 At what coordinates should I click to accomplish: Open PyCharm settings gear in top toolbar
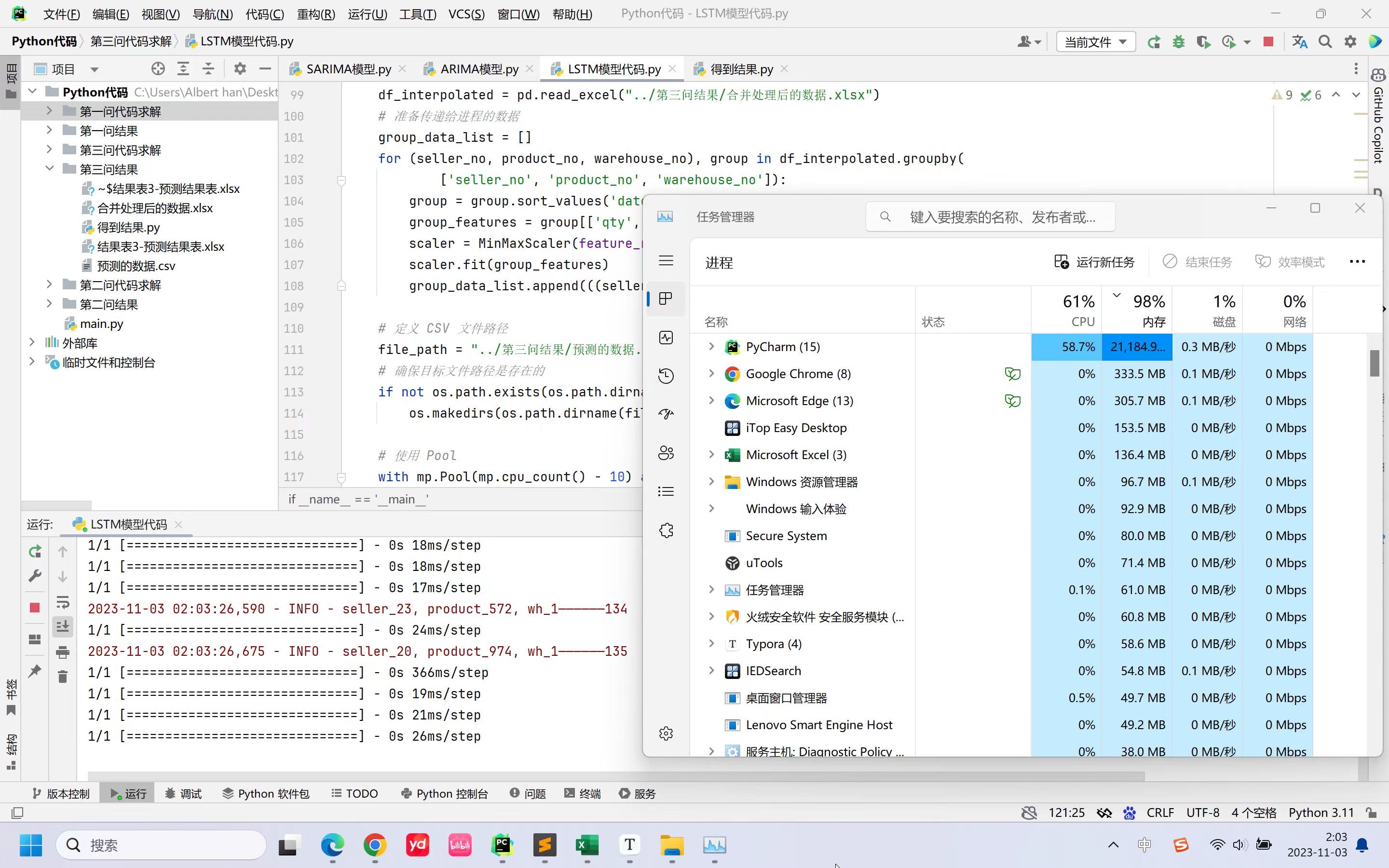[1350, 42]
